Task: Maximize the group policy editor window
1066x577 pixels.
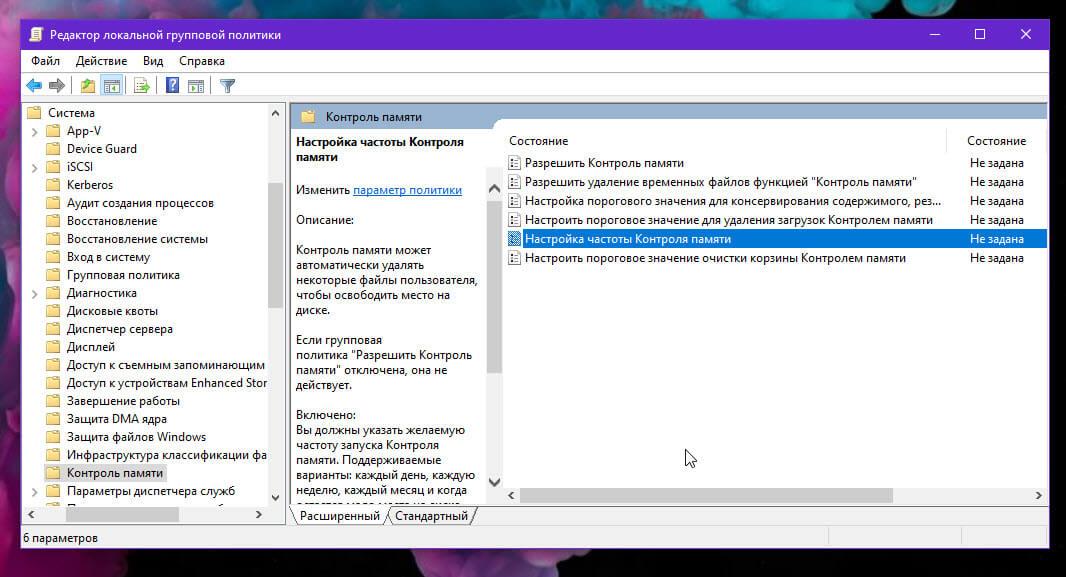Action: coord(980,34)
